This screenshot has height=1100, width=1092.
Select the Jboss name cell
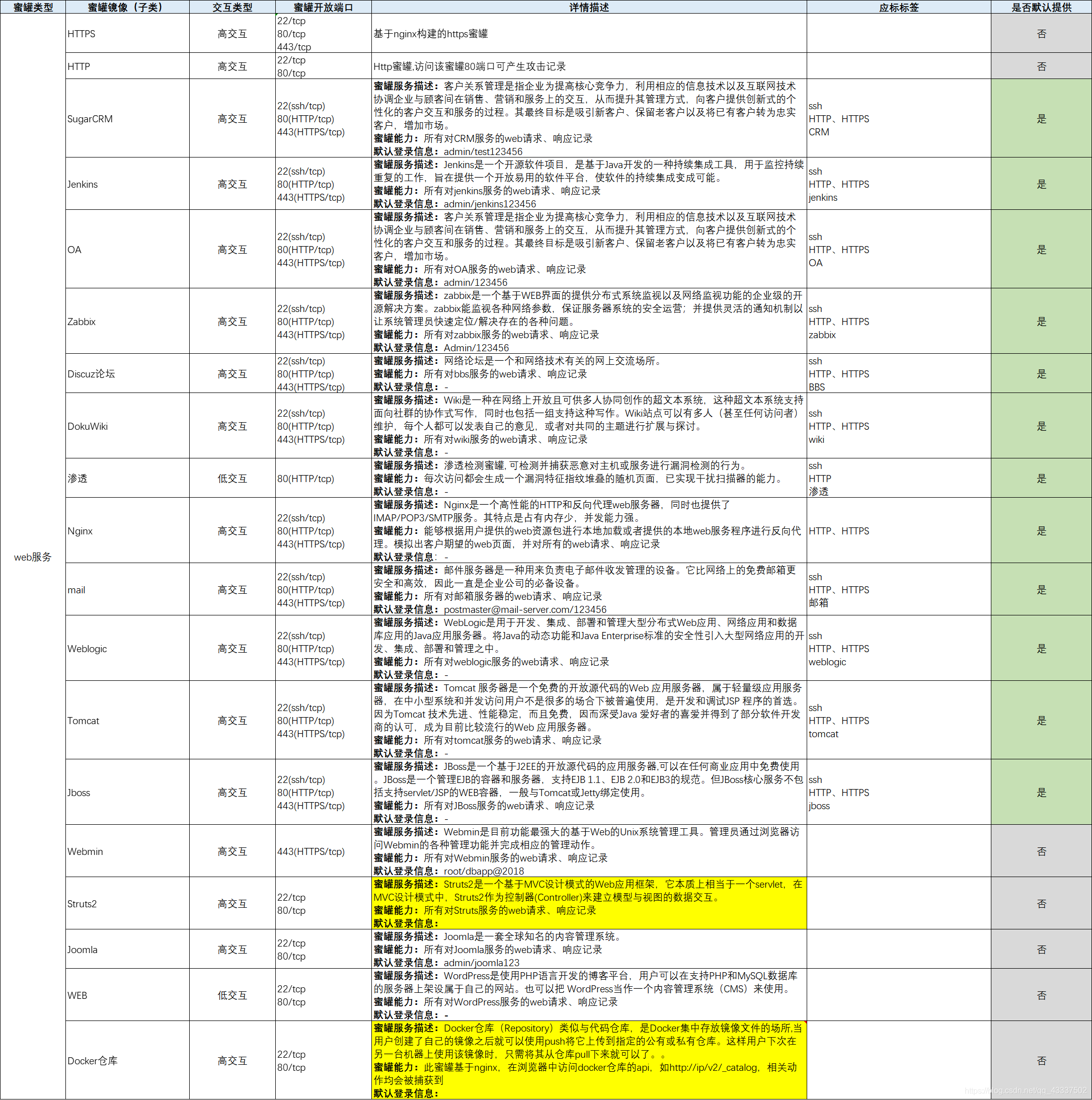(127, 792)
